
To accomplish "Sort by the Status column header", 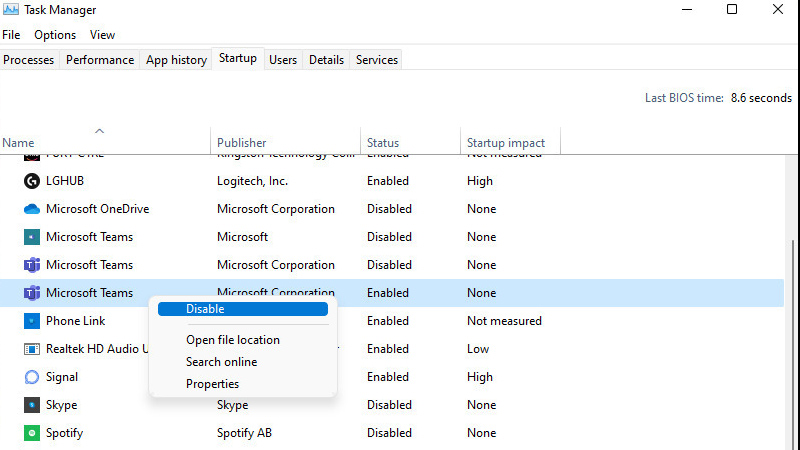I will point(383,143).
